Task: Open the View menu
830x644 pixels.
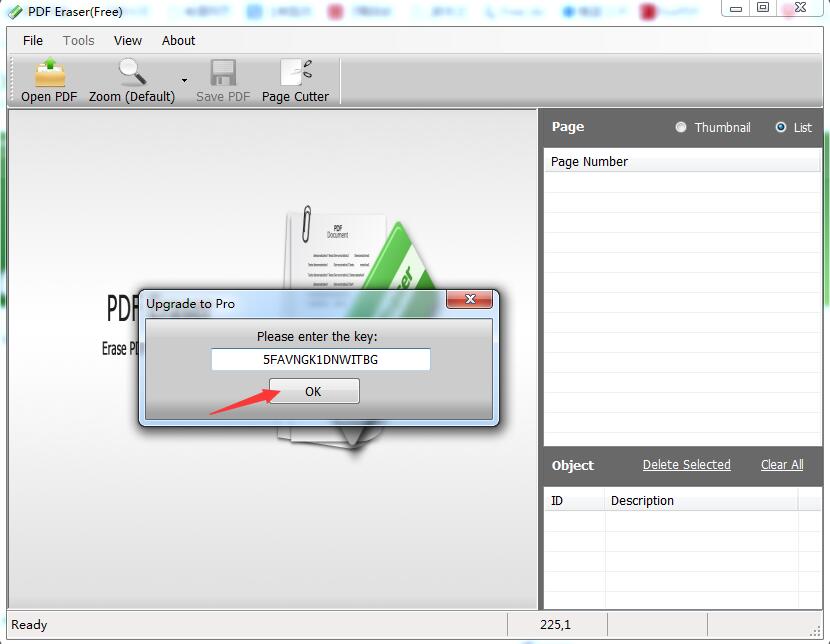Action: click(x=128, y=41)
